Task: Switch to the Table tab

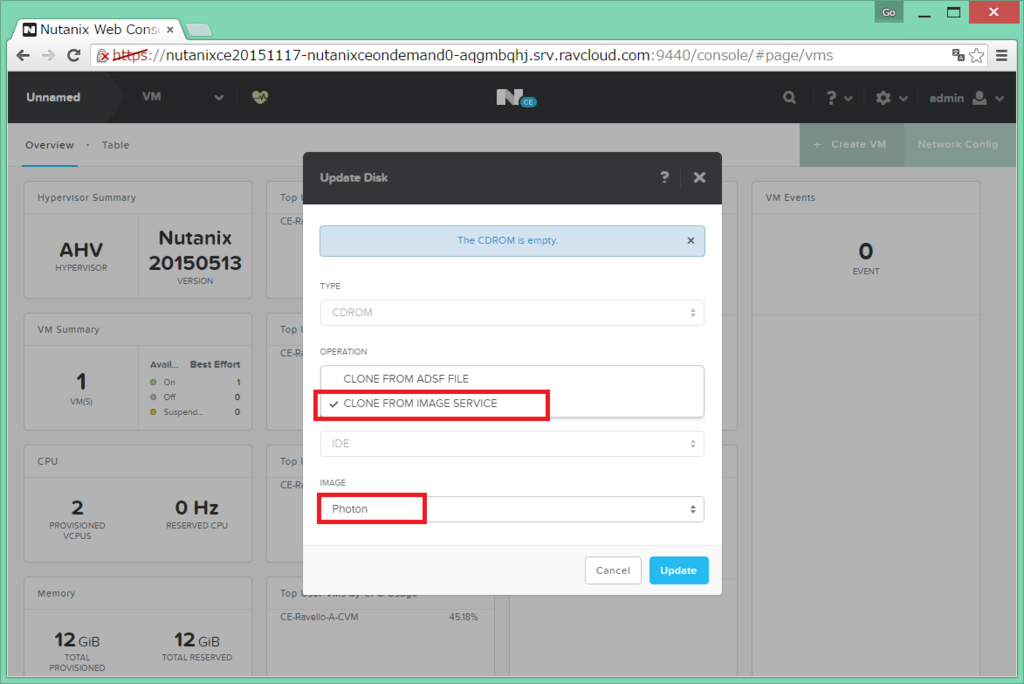Action: click(x=116, y=145)
